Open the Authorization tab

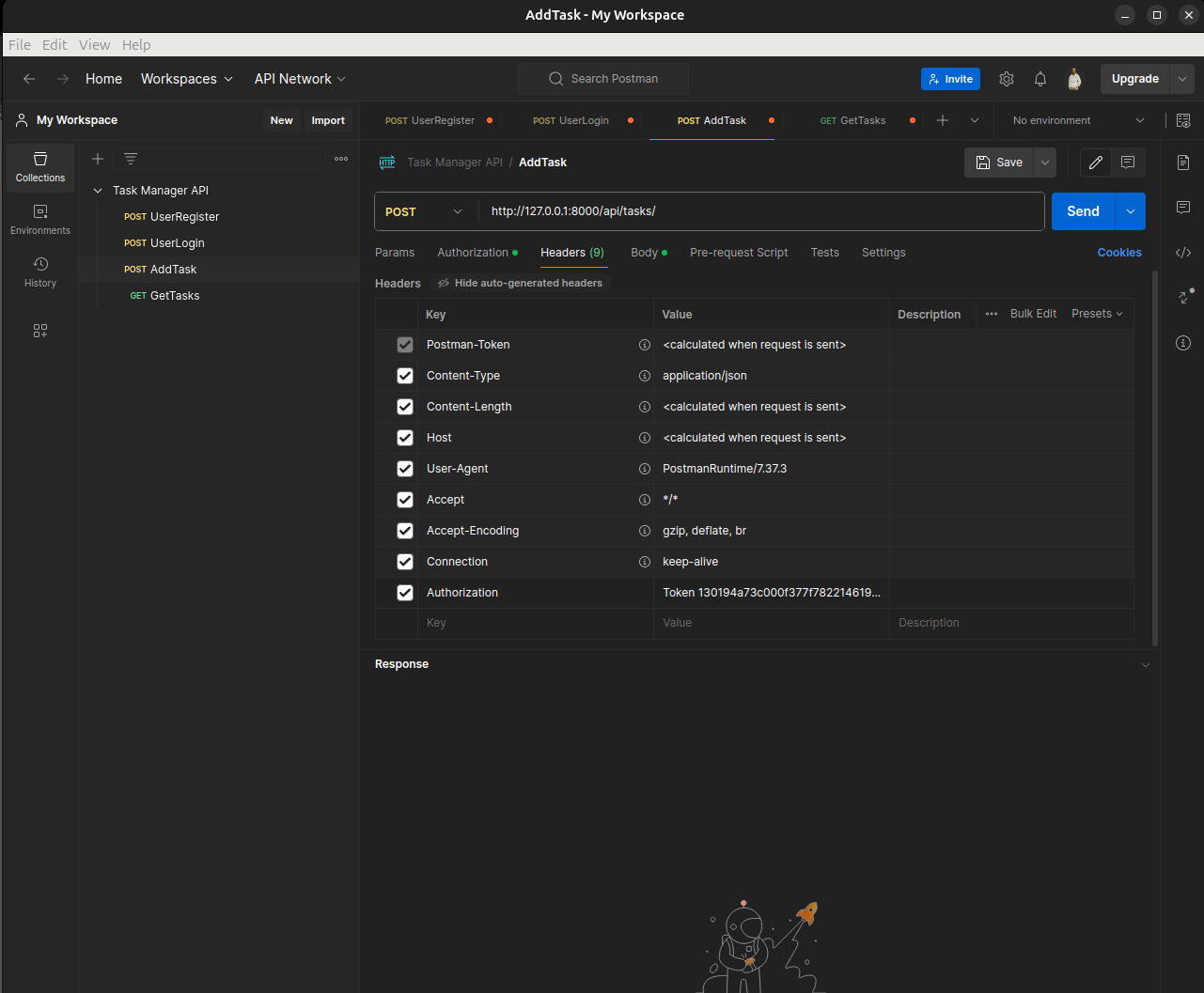pyautogui.click(x=477, y=253)
